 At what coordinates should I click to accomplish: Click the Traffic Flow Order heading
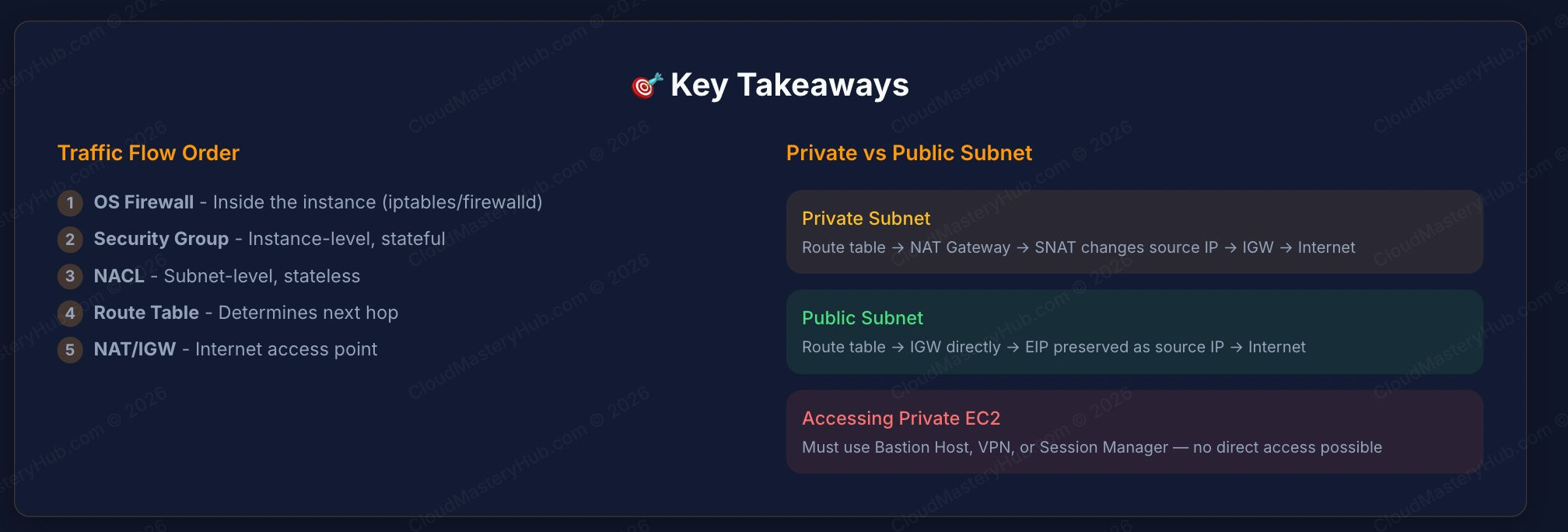point(149,152)
